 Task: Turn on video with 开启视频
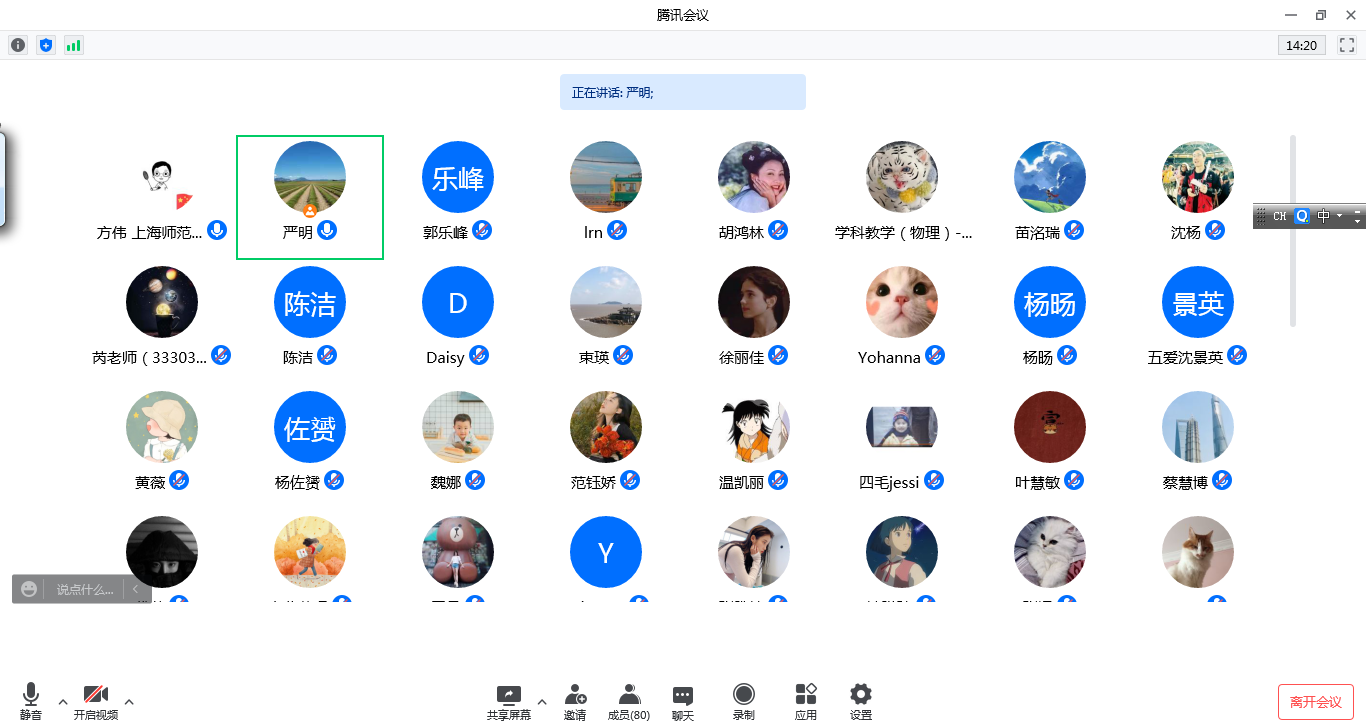(96, 700)
